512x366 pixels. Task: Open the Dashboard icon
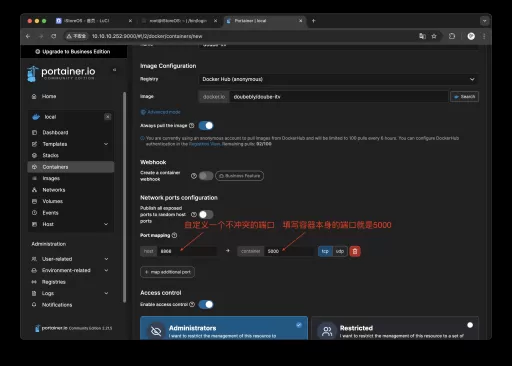point(34,132)
